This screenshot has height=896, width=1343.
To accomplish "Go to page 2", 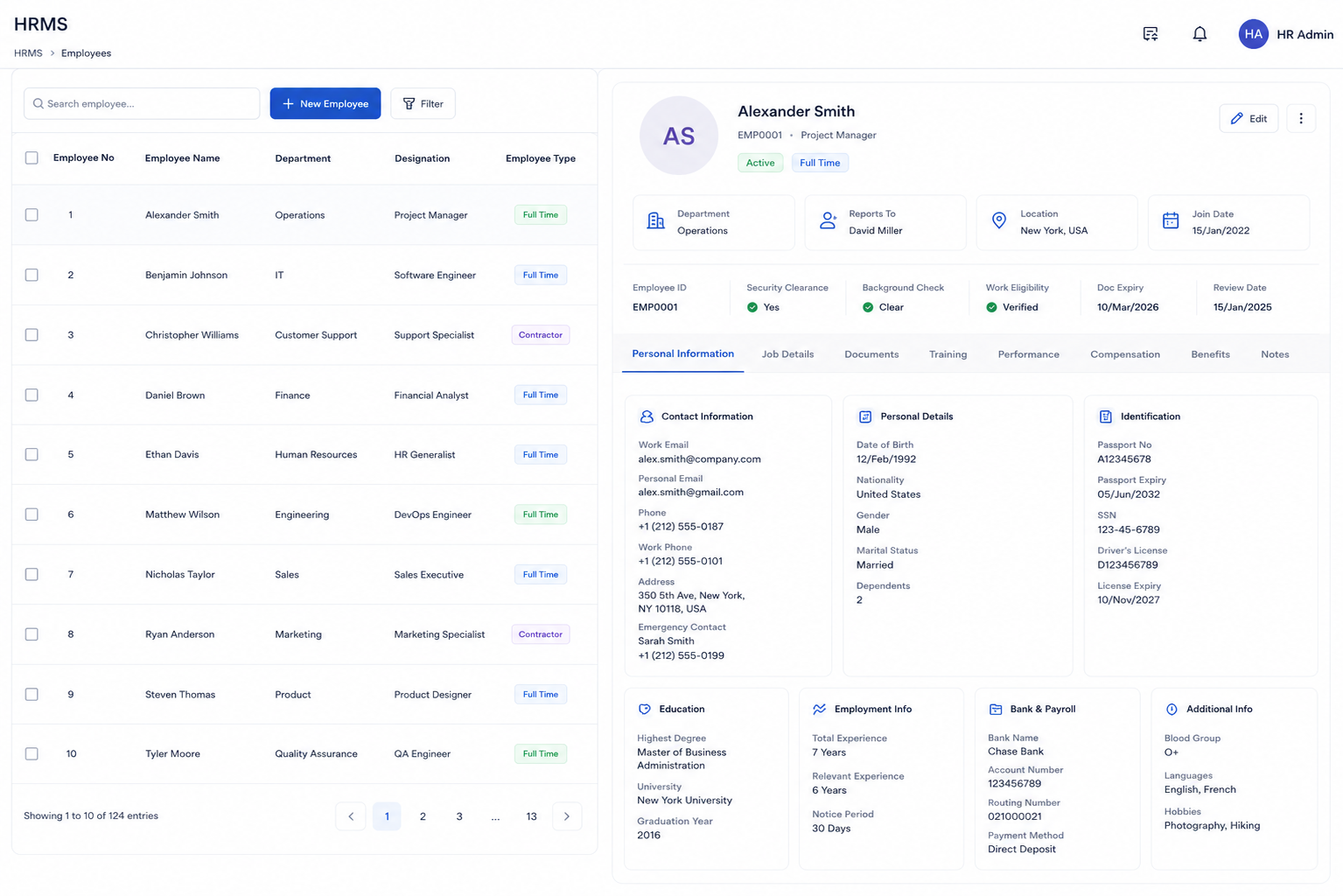I will coord(423,816).
